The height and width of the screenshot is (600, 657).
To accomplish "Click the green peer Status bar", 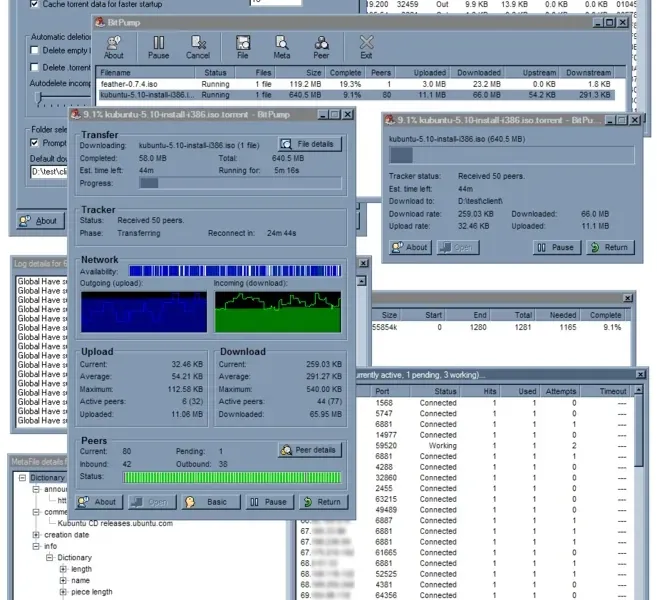I will click(232, 477).
